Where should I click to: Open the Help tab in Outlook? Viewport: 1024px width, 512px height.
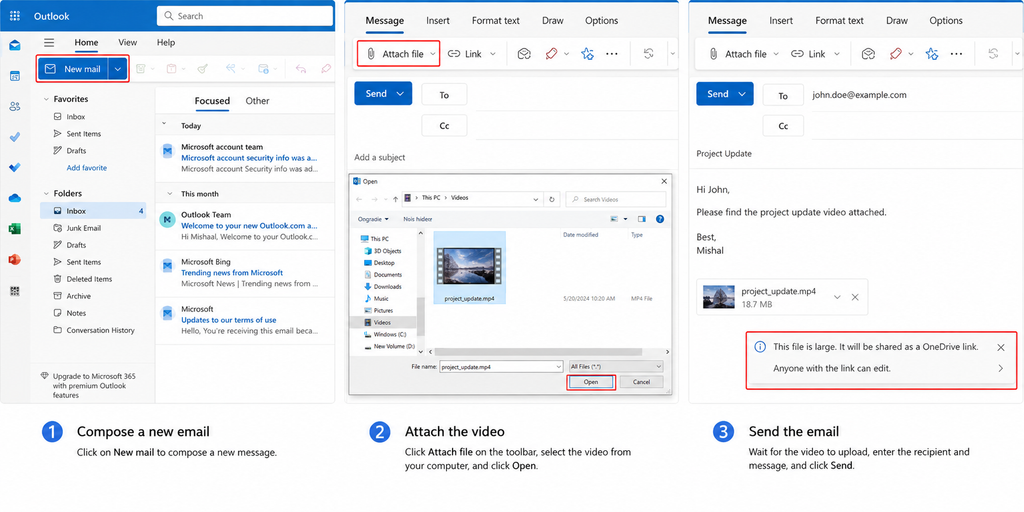tap(166, 42)
